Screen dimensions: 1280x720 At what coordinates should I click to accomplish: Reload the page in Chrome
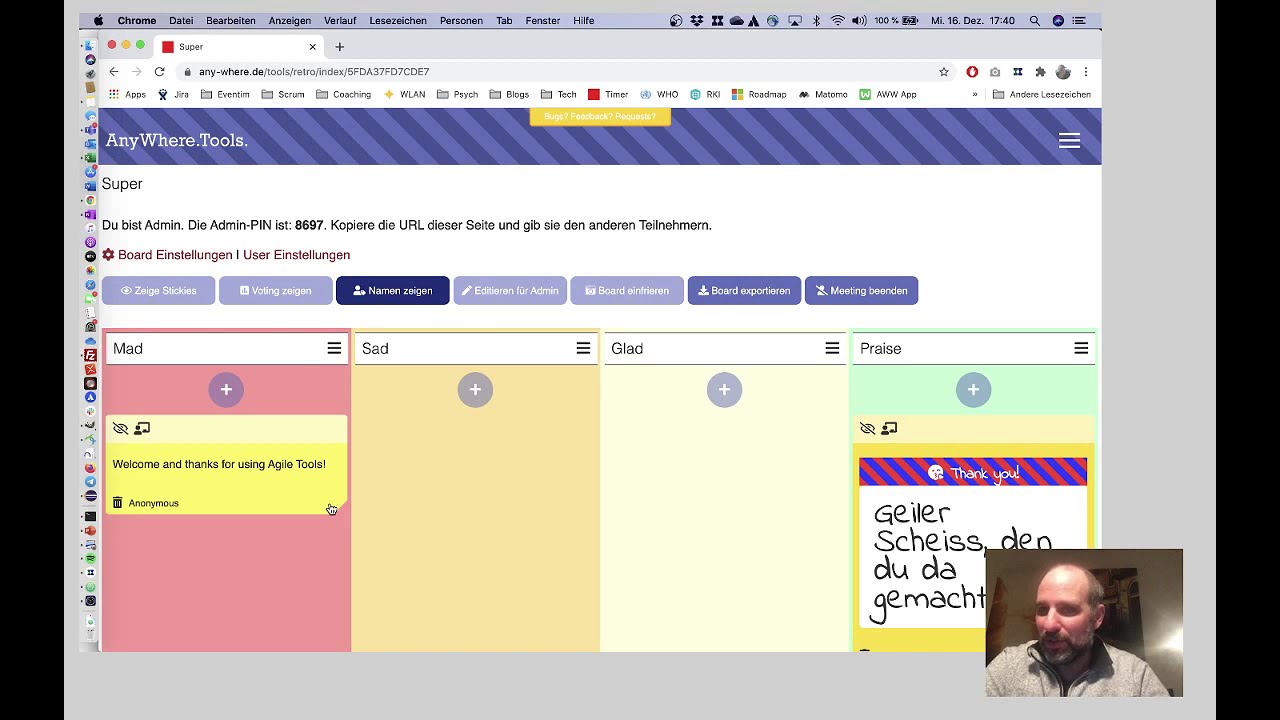(159, 72)
